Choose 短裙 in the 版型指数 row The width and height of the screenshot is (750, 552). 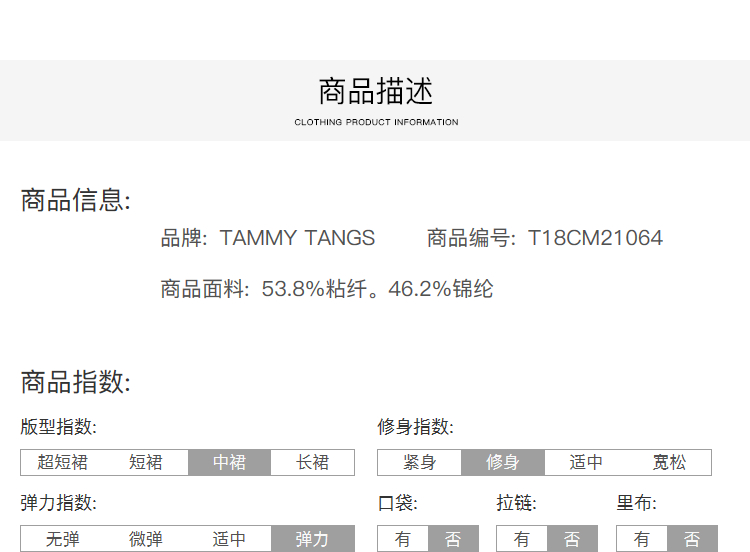point(146,462)
